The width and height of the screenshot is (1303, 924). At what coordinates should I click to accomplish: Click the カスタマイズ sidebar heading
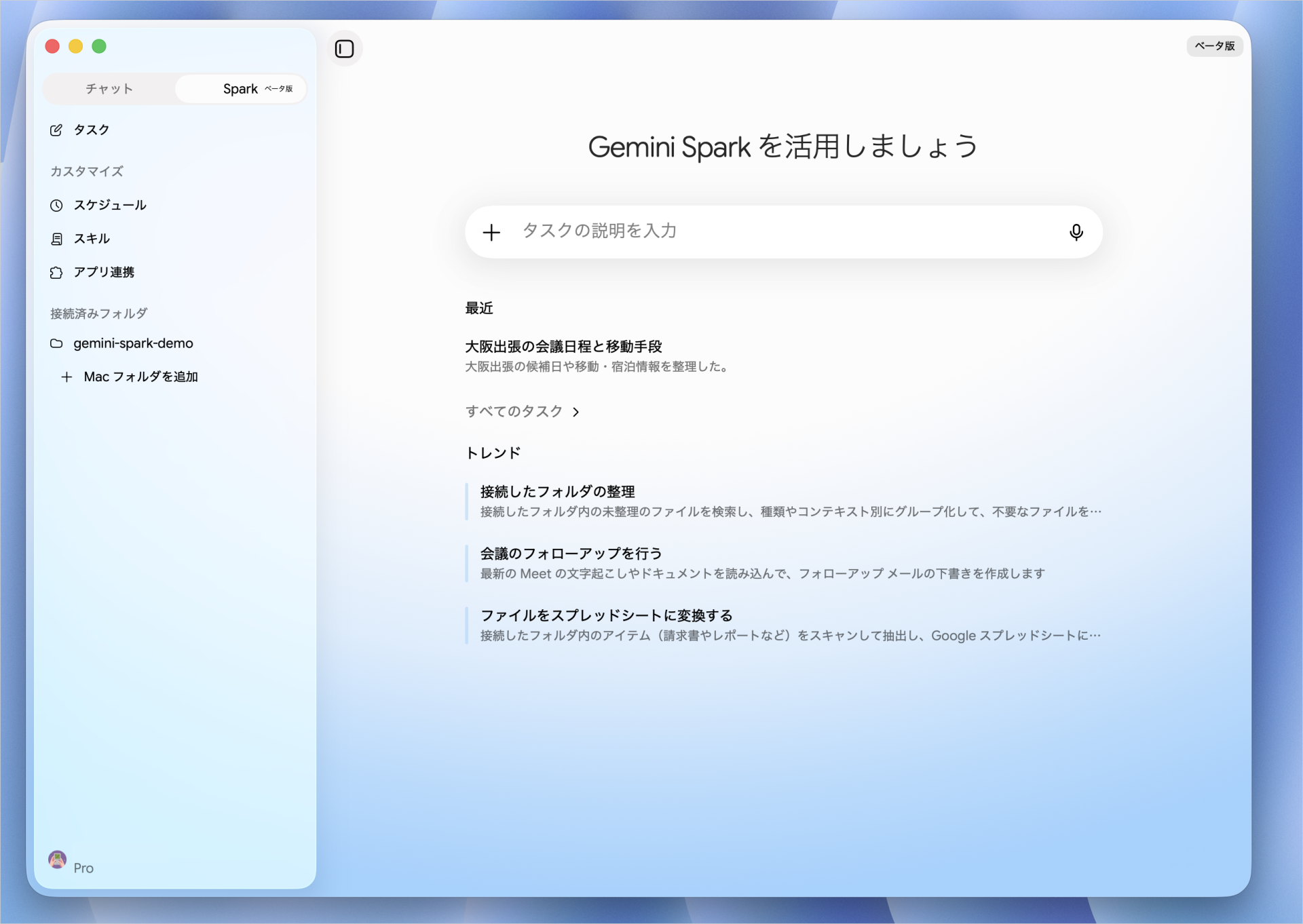87,171
